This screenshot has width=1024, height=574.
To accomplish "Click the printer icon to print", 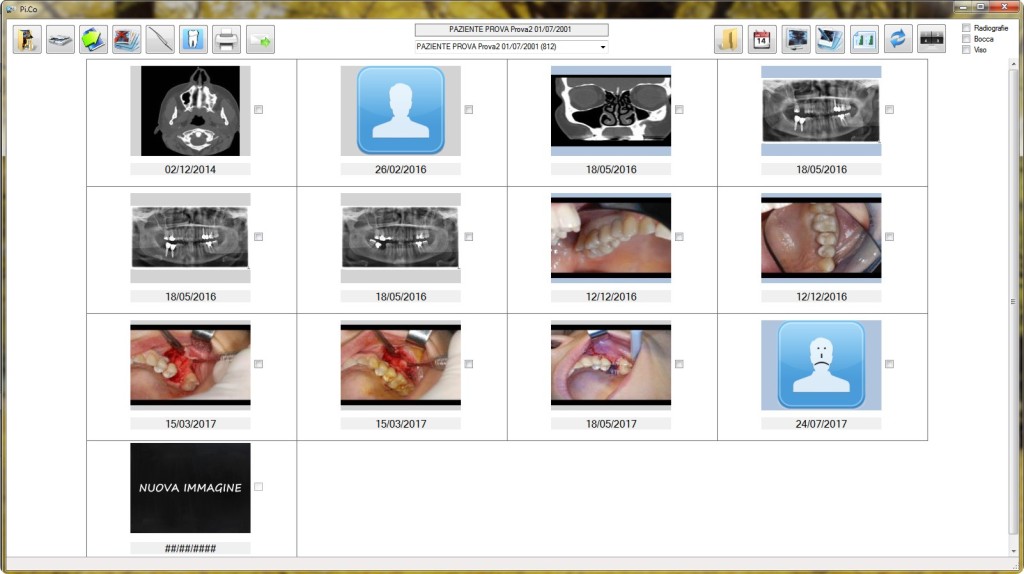I will [227, 40].
